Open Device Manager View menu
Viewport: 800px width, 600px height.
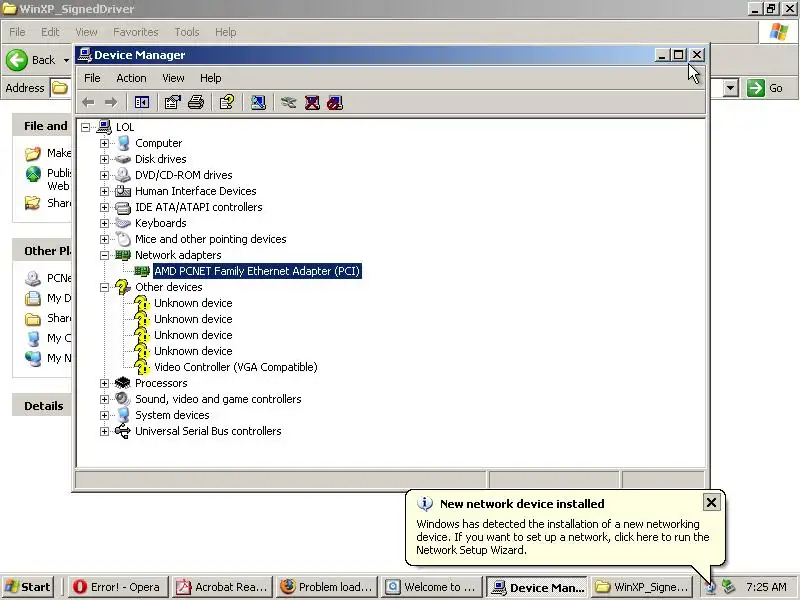173,78
